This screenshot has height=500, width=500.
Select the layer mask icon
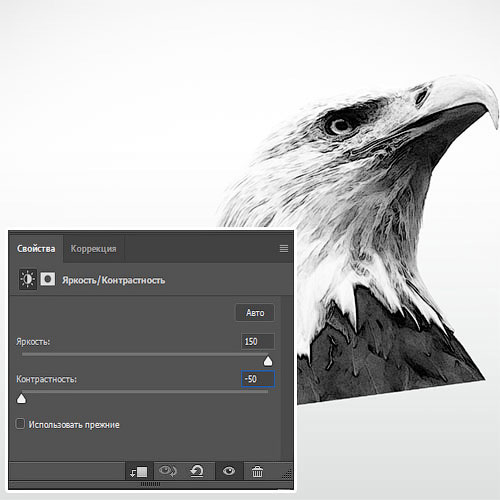(48, 279)
